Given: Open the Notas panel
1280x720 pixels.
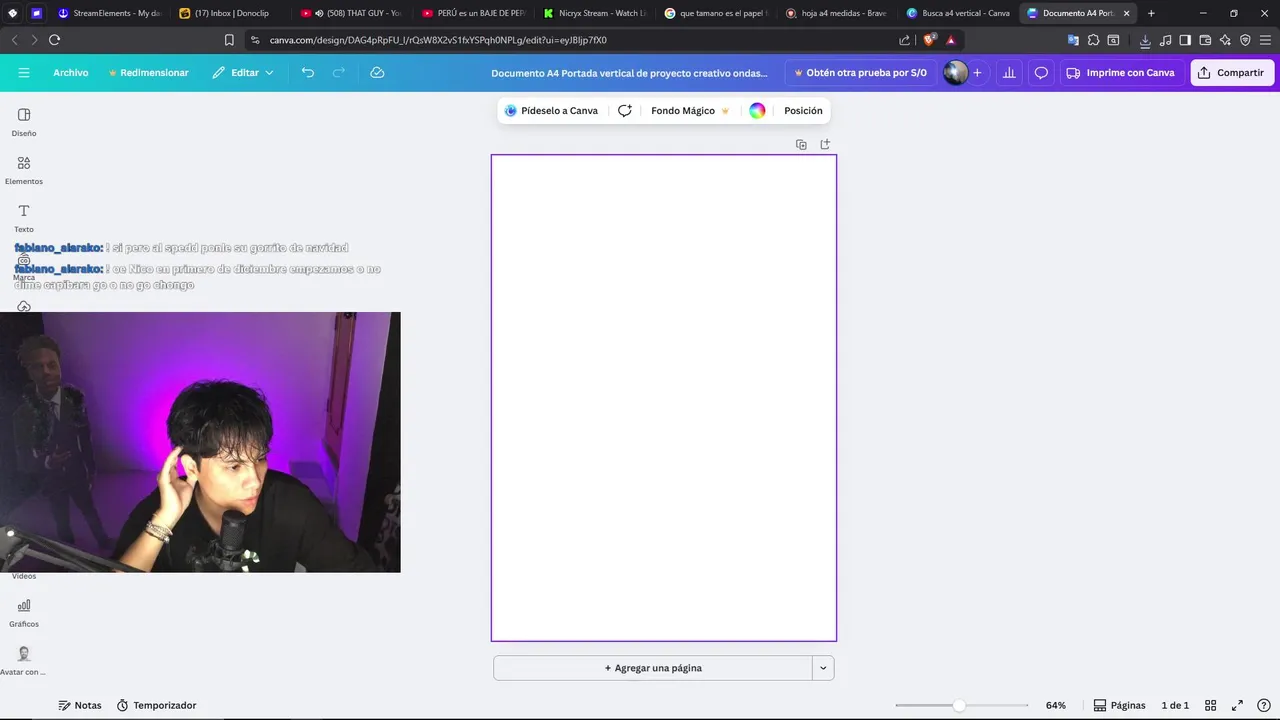Looking at the screenshot, I should (x=80, y=705).
